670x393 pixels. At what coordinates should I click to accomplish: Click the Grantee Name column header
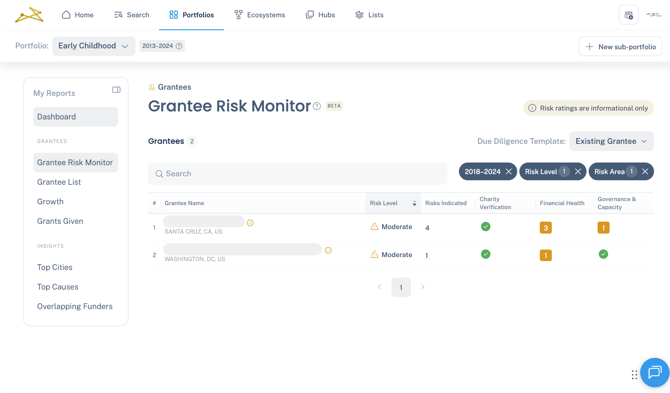coord(184,203)
